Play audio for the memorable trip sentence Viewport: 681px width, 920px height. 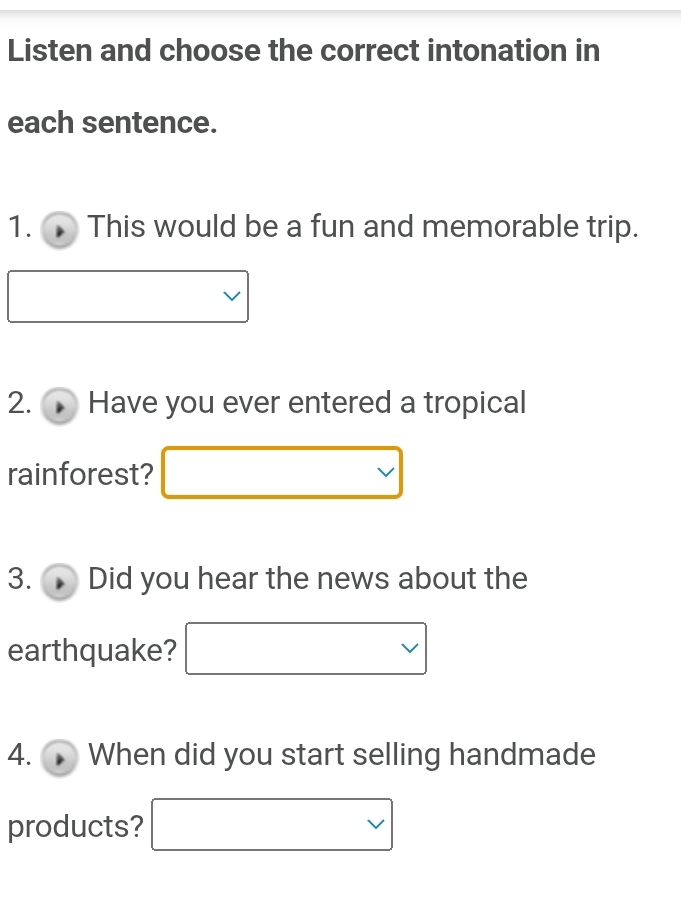click(x=61, y=230)
